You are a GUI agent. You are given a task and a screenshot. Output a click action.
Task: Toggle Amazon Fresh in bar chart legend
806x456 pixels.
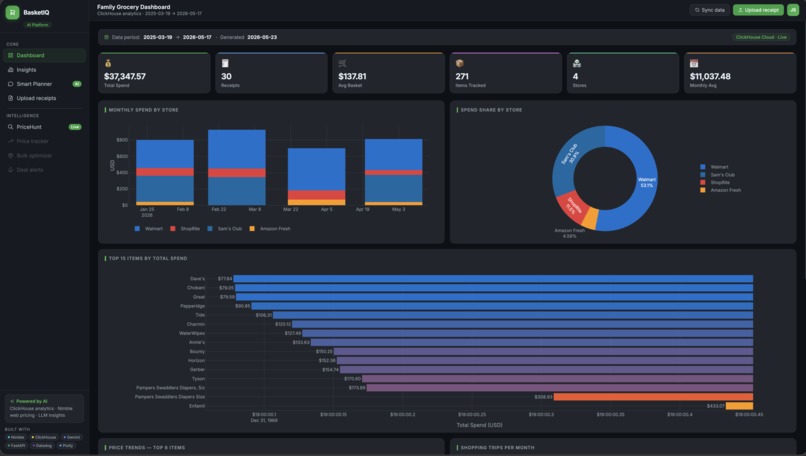[270, 229]
